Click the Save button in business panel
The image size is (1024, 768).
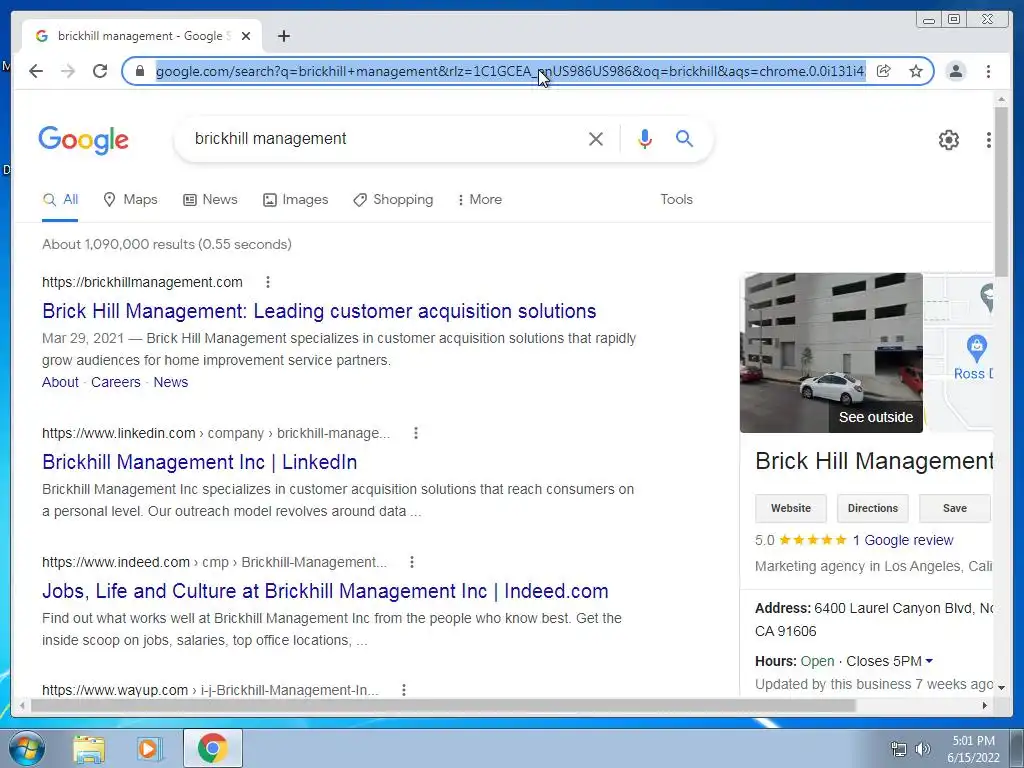coord(955,508)
